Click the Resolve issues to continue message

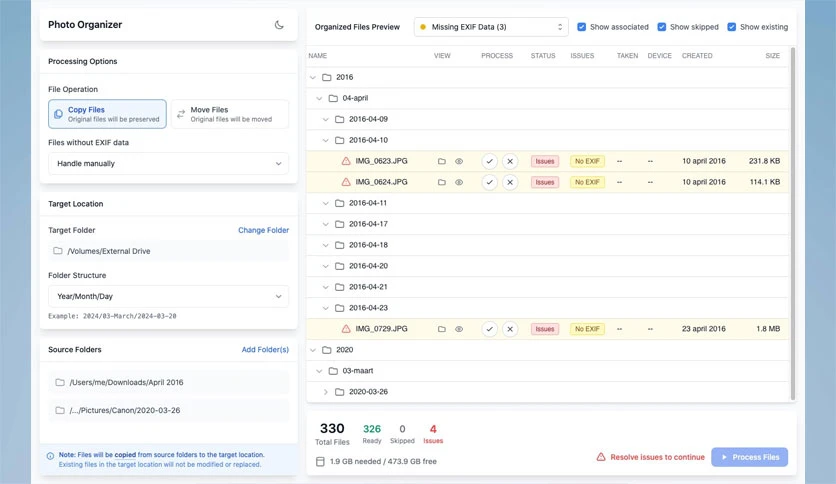(657, 457)
